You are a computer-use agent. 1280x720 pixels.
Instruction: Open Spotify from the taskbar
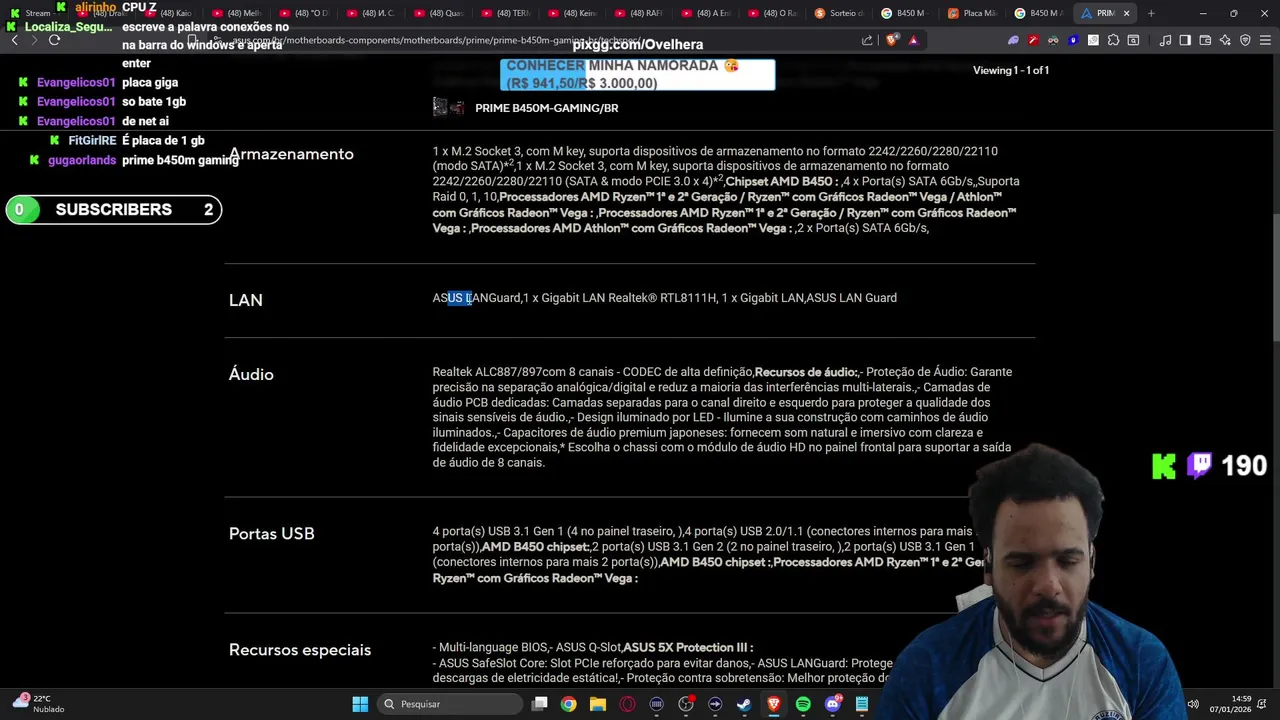click(803, 704)
